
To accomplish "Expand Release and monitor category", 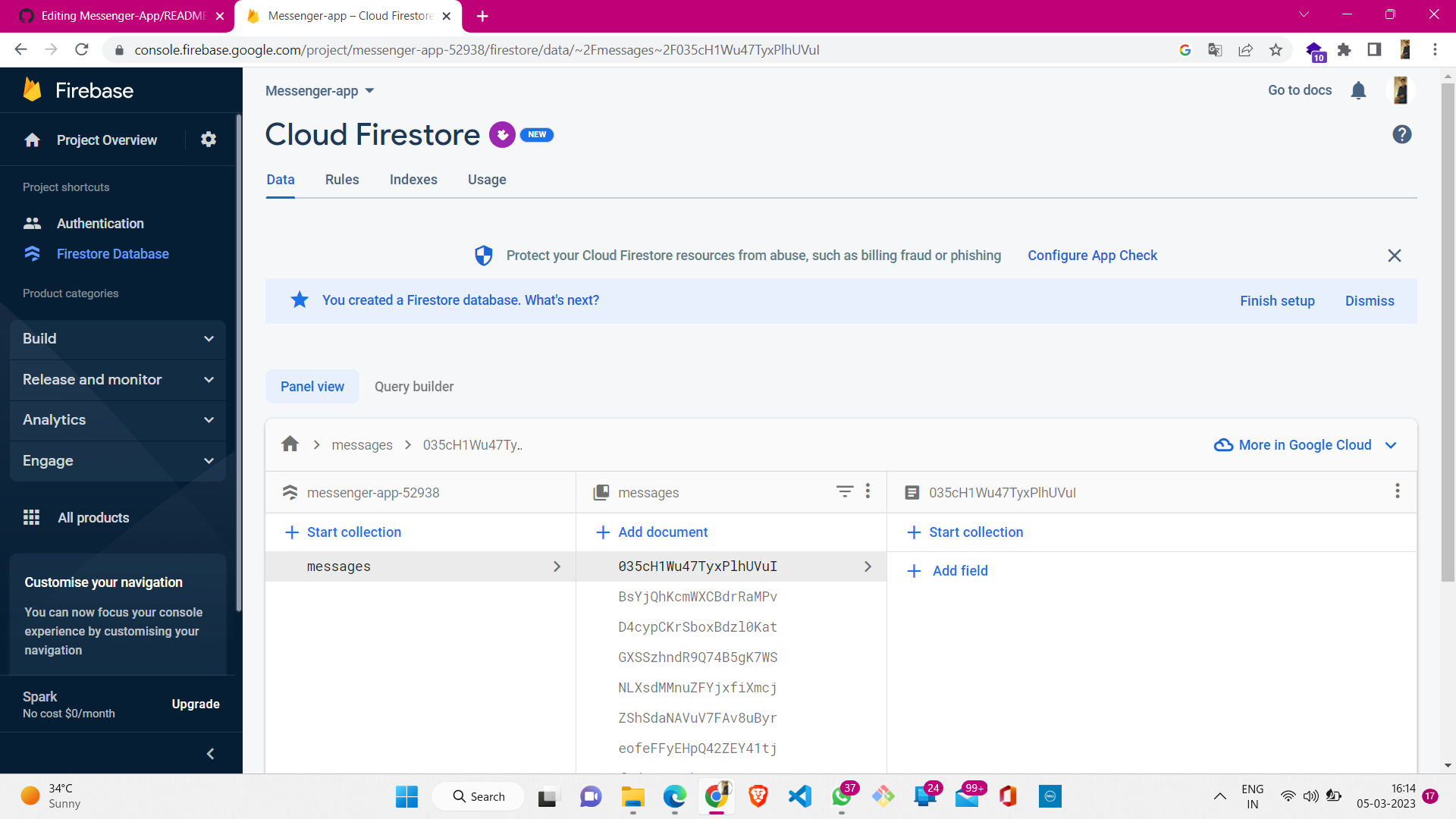I will 118,380.
